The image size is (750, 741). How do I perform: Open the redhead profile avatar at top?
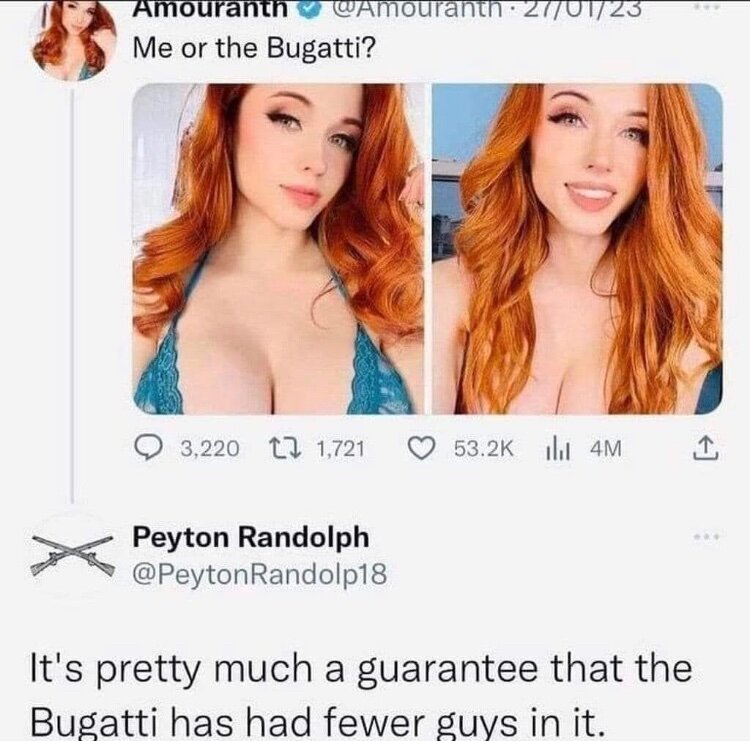coord(74,42)
